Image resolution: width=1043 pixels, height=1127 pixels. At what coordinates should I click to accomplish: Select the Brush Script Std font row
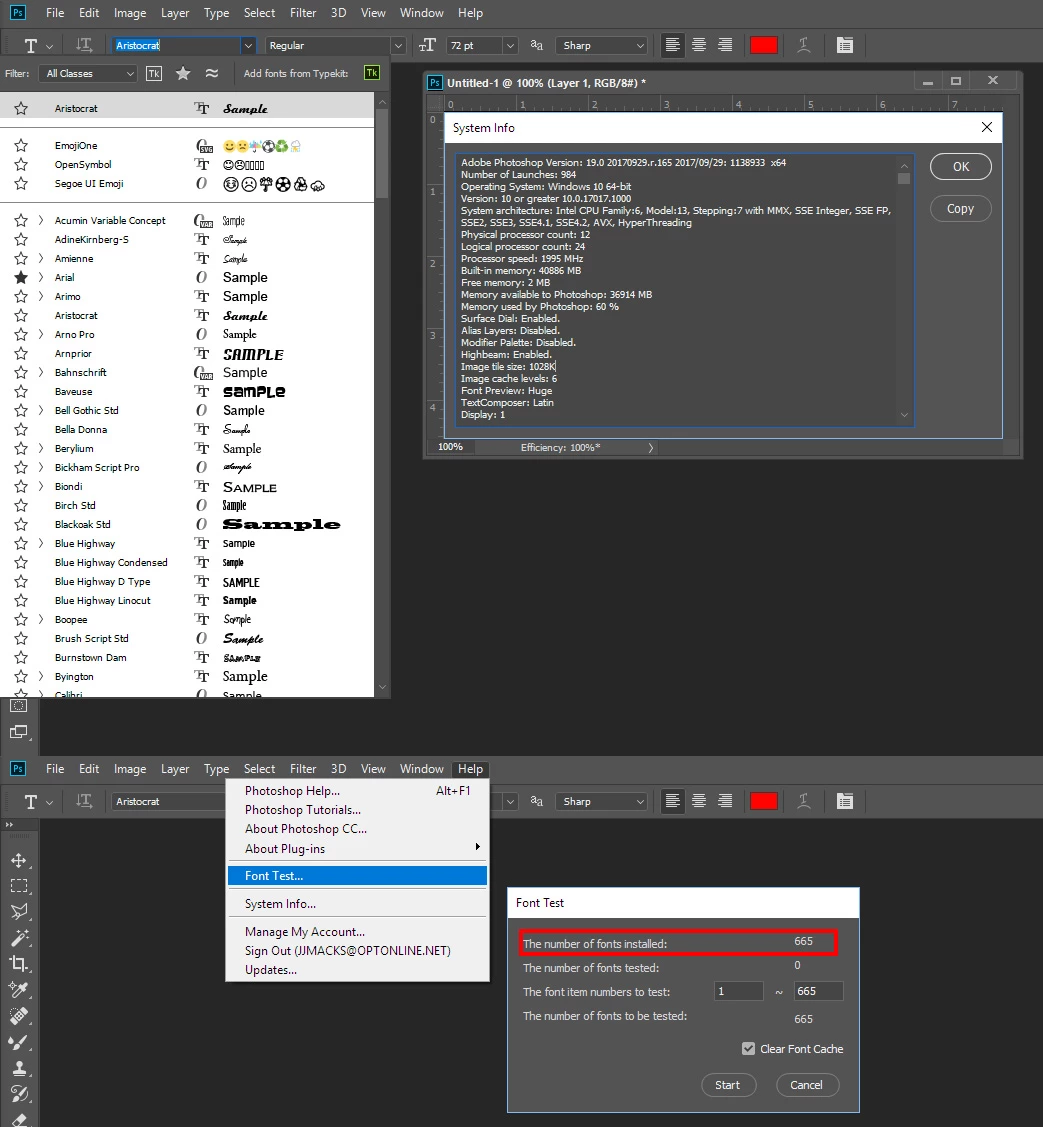click(187, 639)
